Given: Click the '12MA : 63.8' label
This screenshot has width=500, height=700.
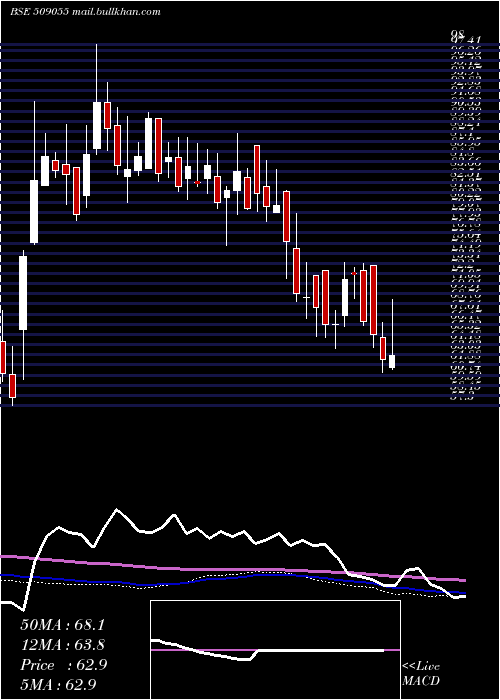Looking at the screenshot, I should click(x=63, y=645).
